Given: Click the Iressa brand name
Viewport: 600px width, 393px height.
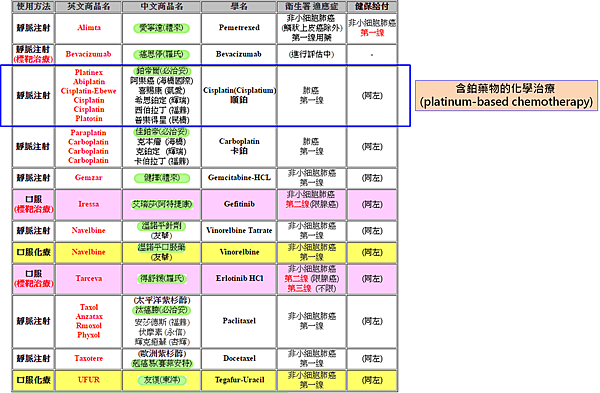Looking at the screenshot, I should 89,204.
